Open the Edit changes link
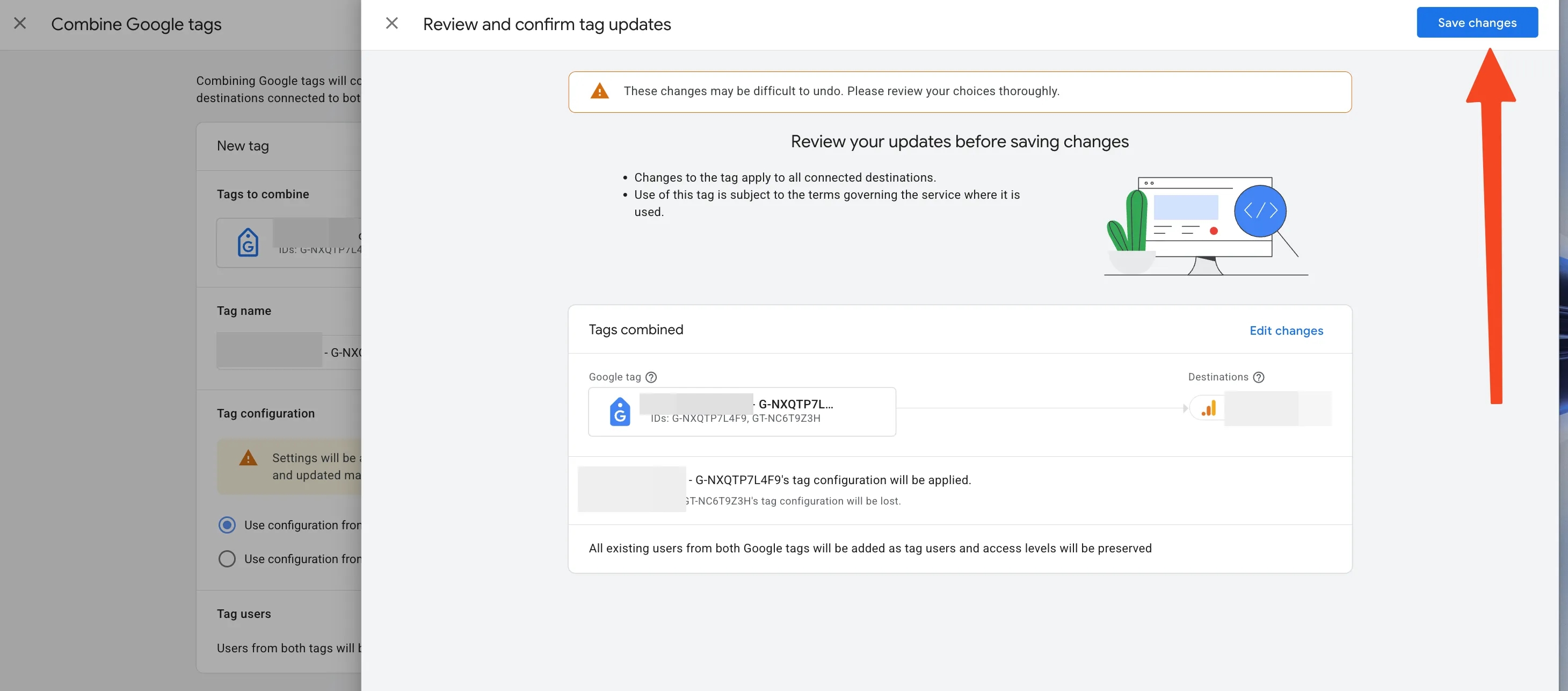This screenshot has height=691, width=1568. coord(1286,330)
